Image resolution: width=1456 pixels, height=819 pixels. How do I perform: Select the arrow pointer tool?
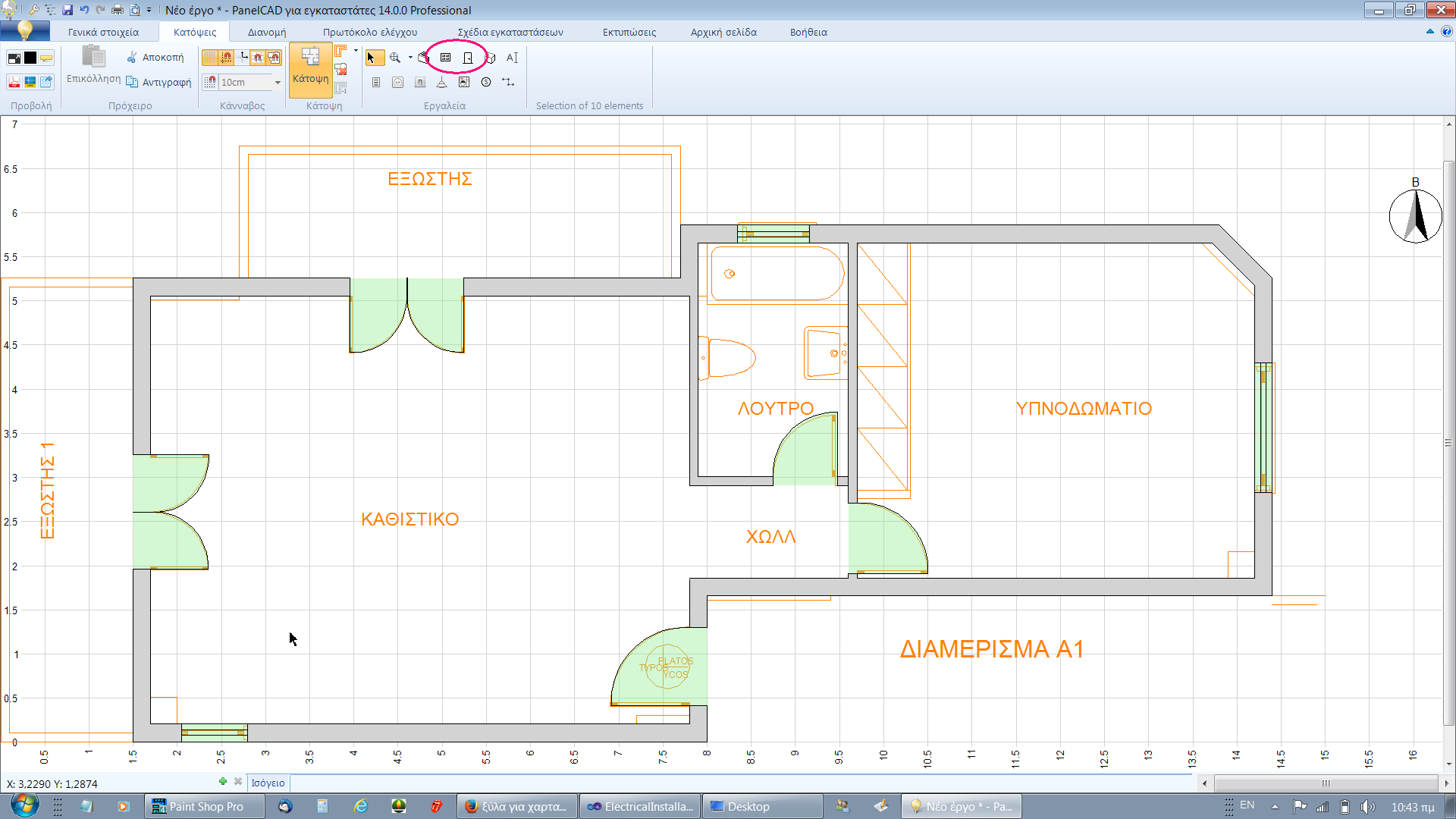[371, 58]
